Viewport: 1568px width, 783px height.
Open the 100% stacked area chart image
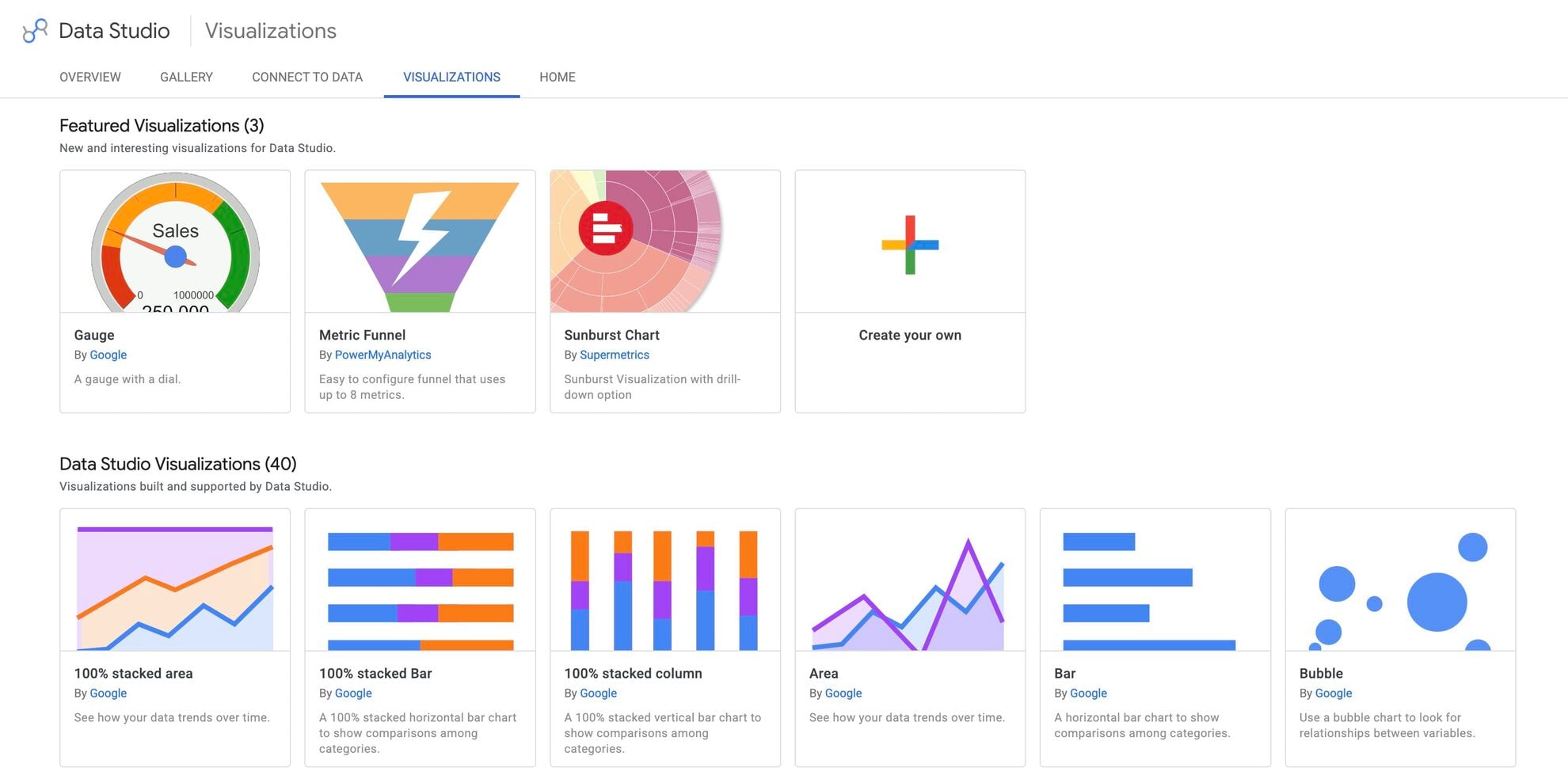[175, 580]
